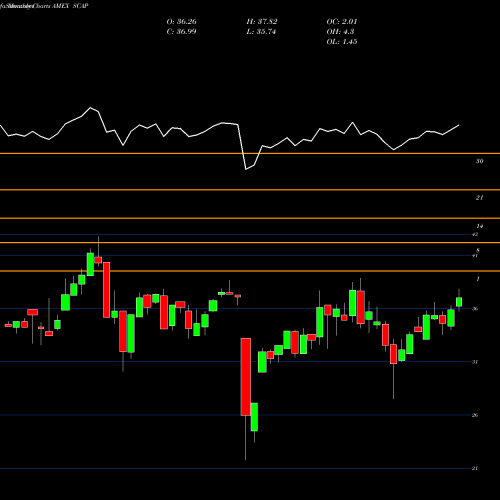The height and width of the screenshot is (500, 500).
Task: Click the 21 label on the blue price gridline
Action: (475, 468)
